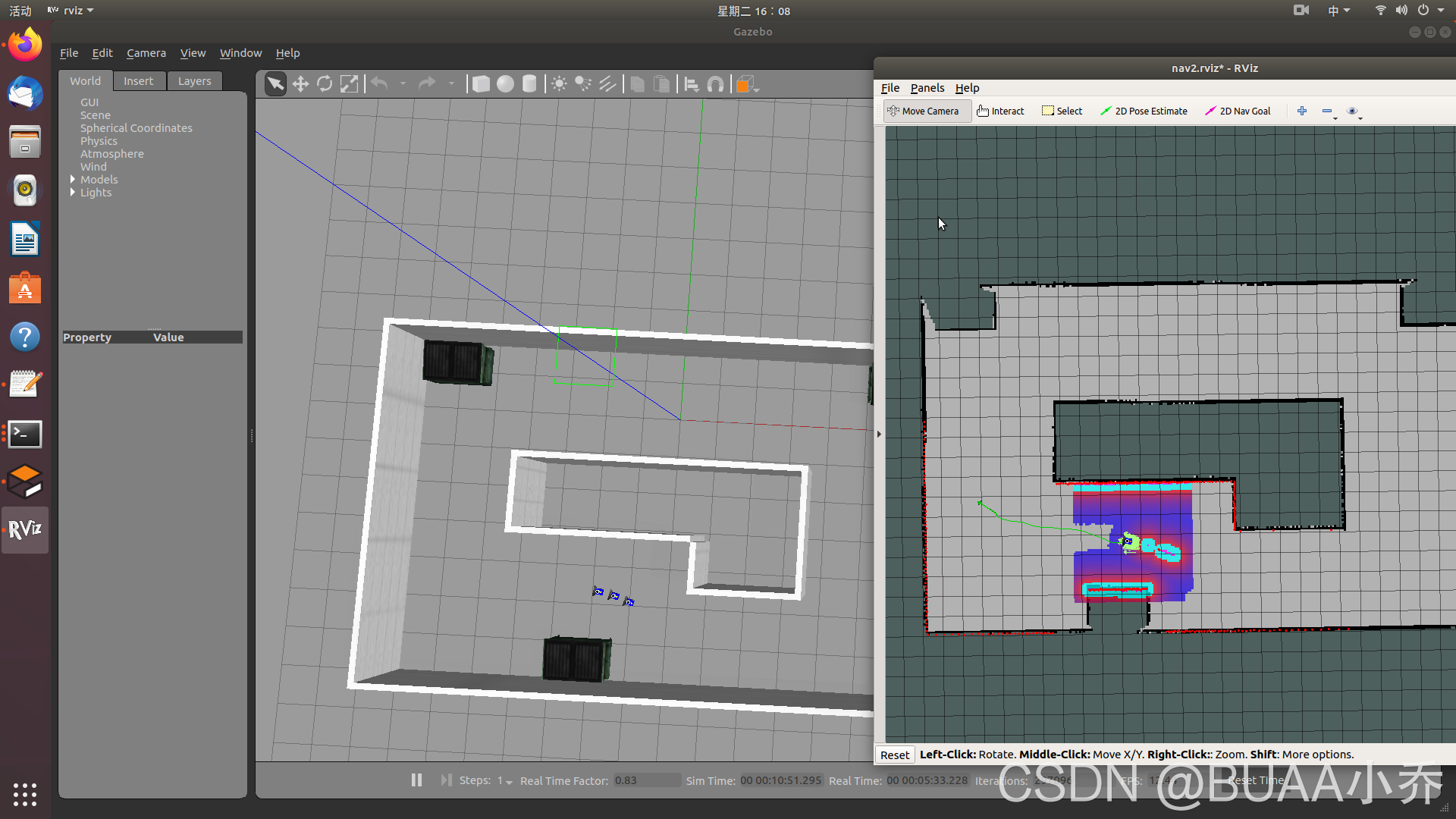
Task: Select the 2D Pose Estimate tool
Action: (1144, 111)
